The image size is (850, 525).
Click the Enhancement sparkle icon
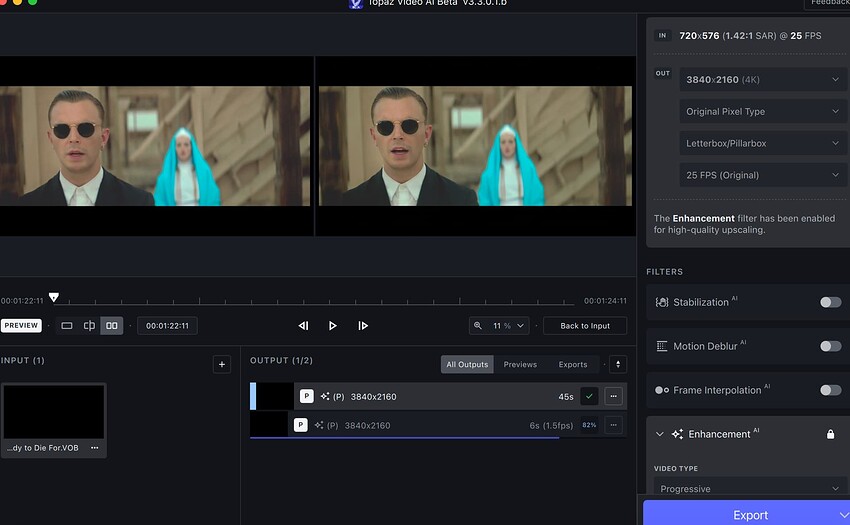tap(677, 434)
